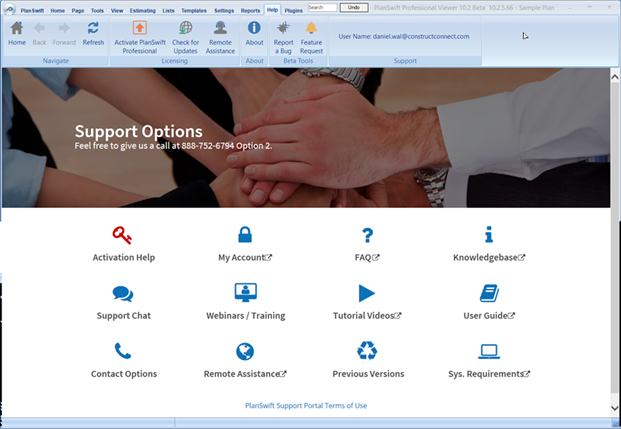The height and width of the screenshot is (429, 621).
Task: Open Remote Assistance globe icon on page
Action: click(x=245, y=351)
